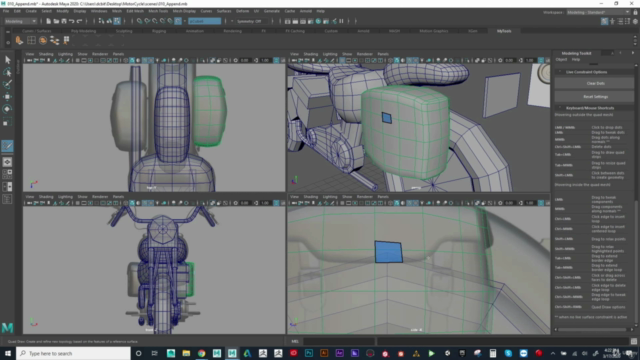Viewport: 640px width, 360px height.
Task: Open Google Chrome from the Windows taskbar
Action: coord(202,353)
